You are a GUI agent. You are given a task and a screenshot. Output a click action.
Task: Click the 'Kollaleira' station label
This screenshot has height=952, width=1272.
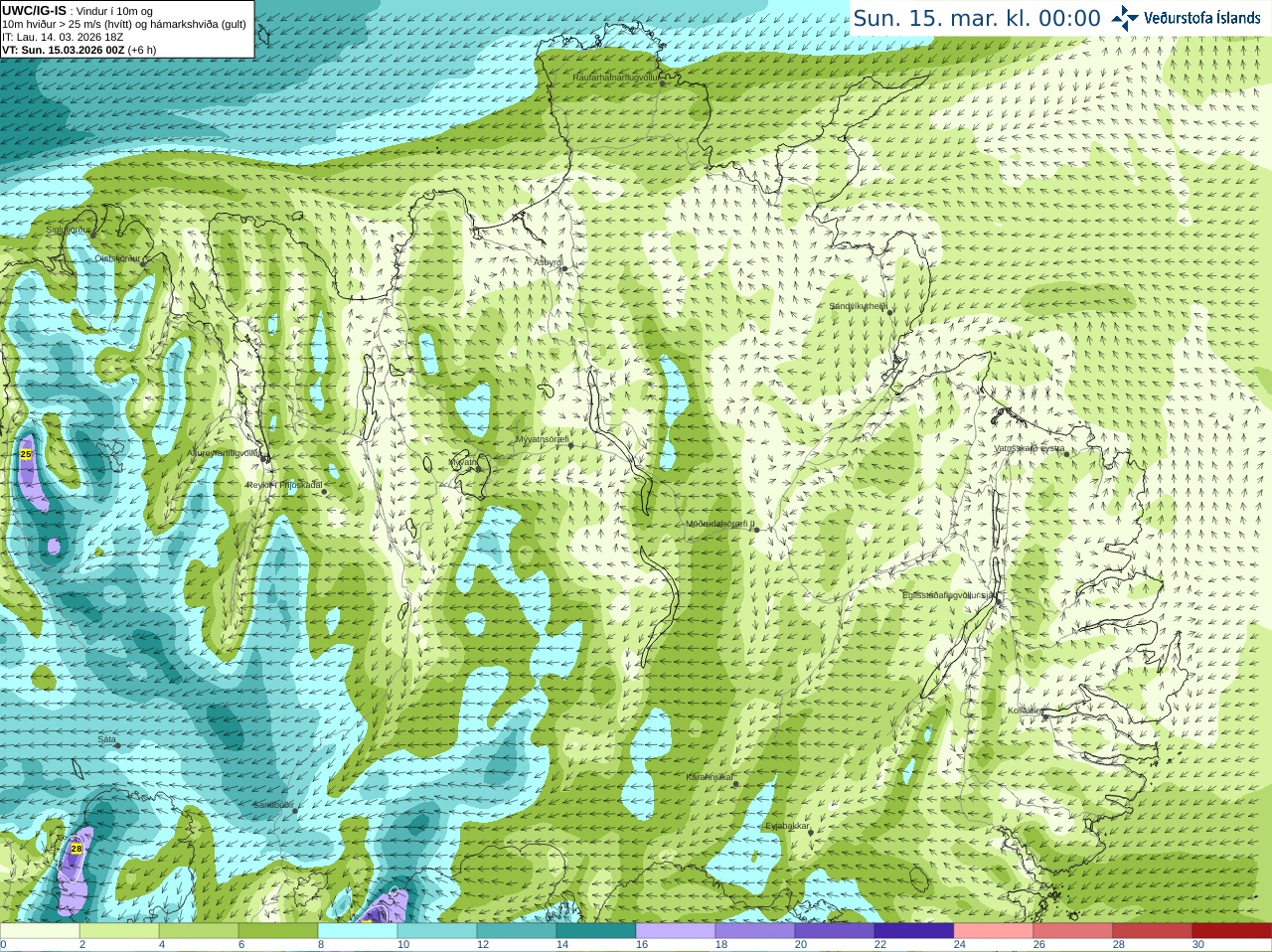(x=1026, y=711)
